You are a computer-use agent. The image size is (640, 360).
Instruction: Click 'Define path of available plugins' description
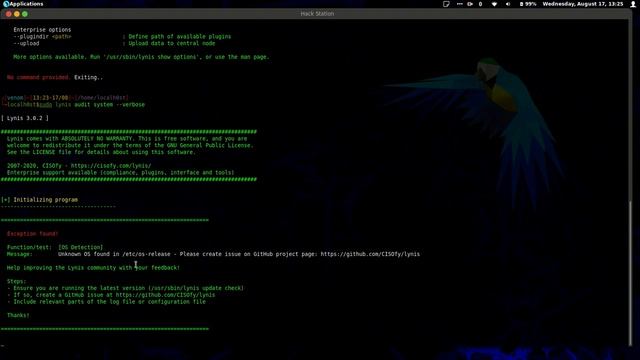(x=180, y=36)
